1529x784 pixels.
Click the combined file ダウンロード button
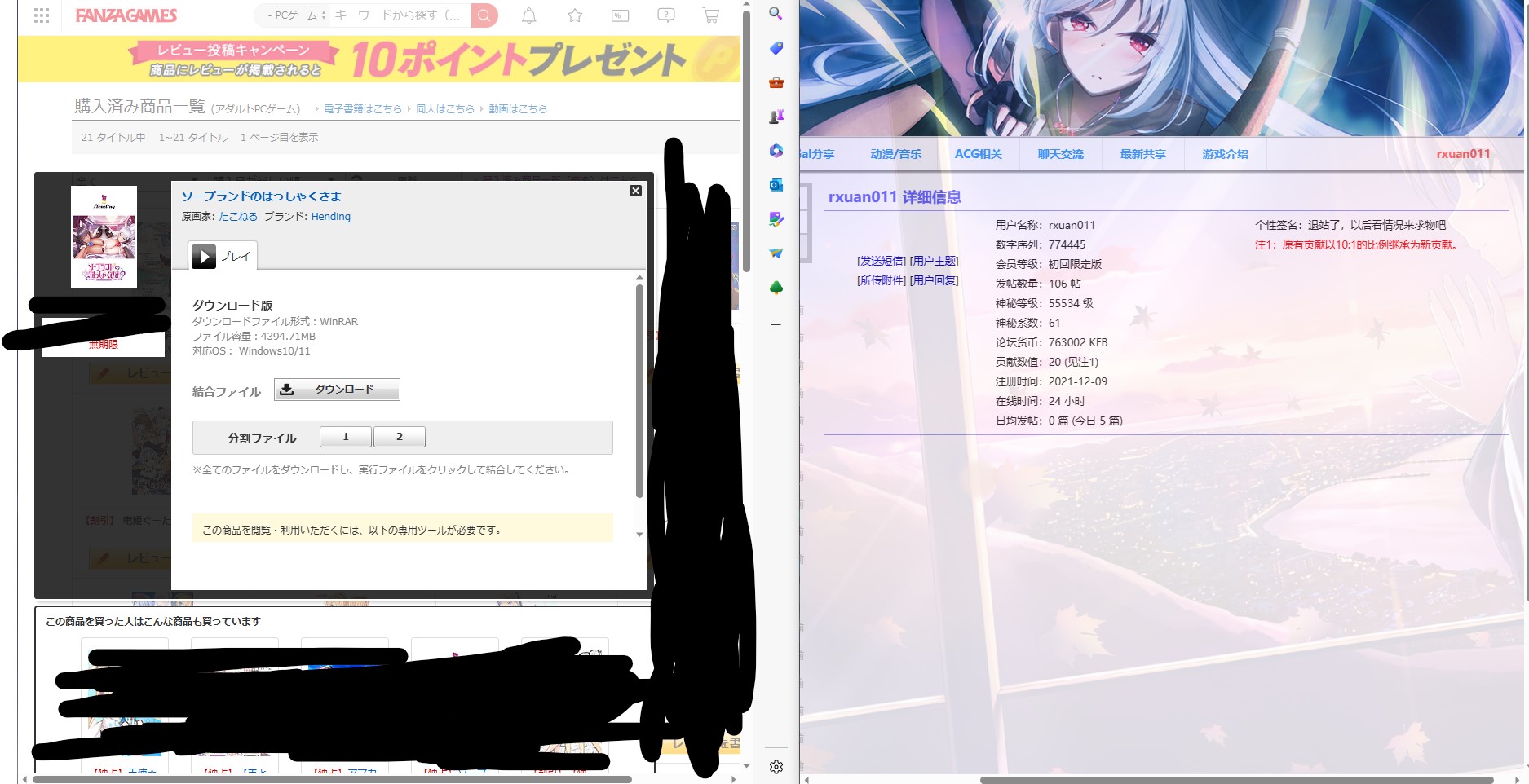pos(337,390)
